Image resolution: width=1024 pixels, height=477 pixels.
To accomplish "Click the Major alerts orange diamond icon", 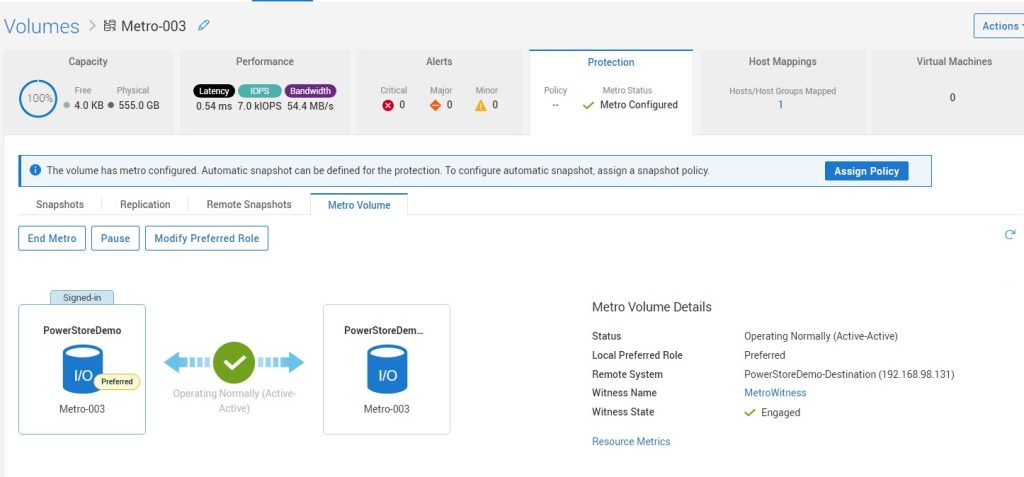I will [435, 105].
